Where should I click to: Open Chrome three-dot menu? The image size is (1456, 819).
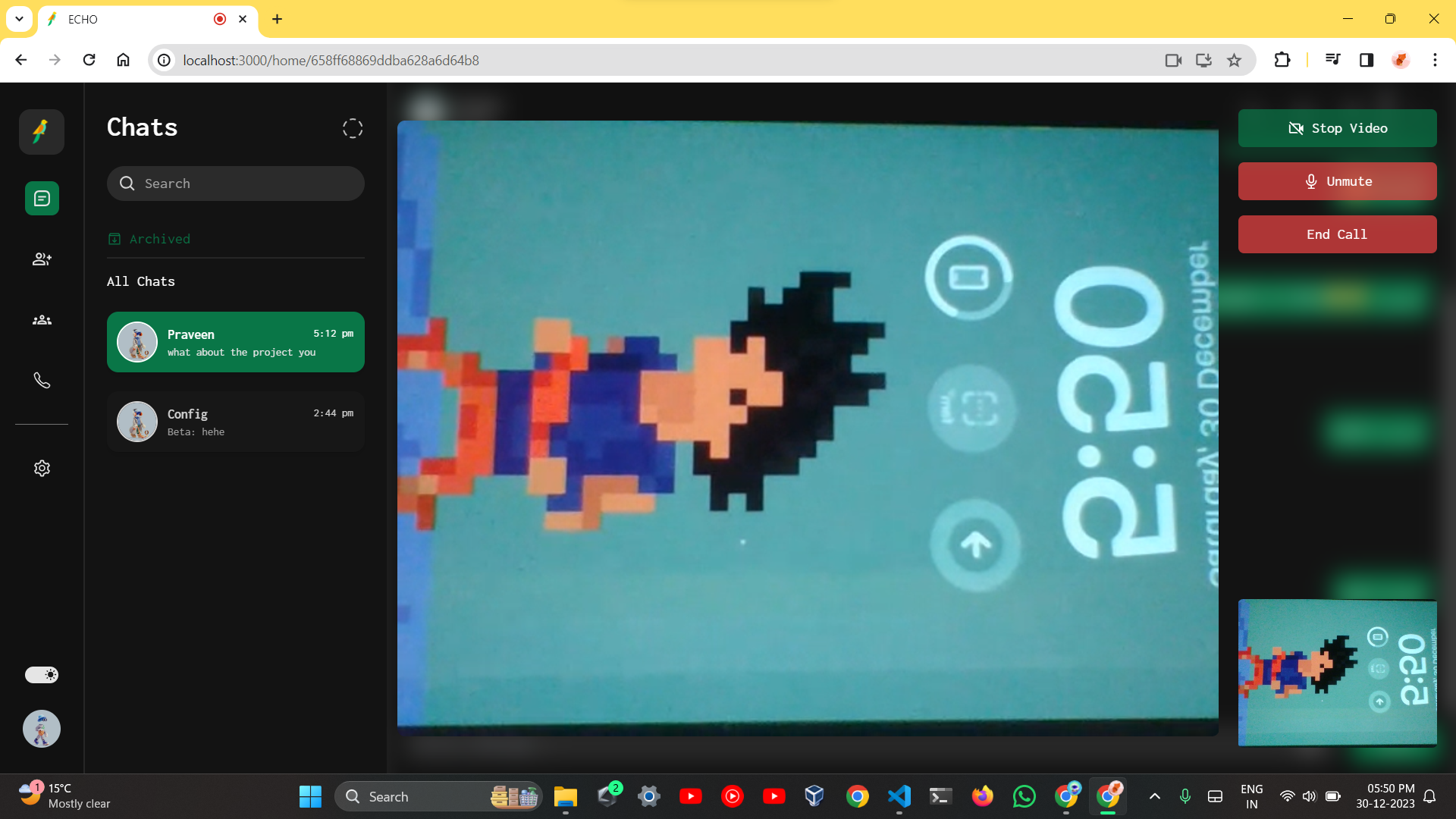click(x=1435, y=60)
